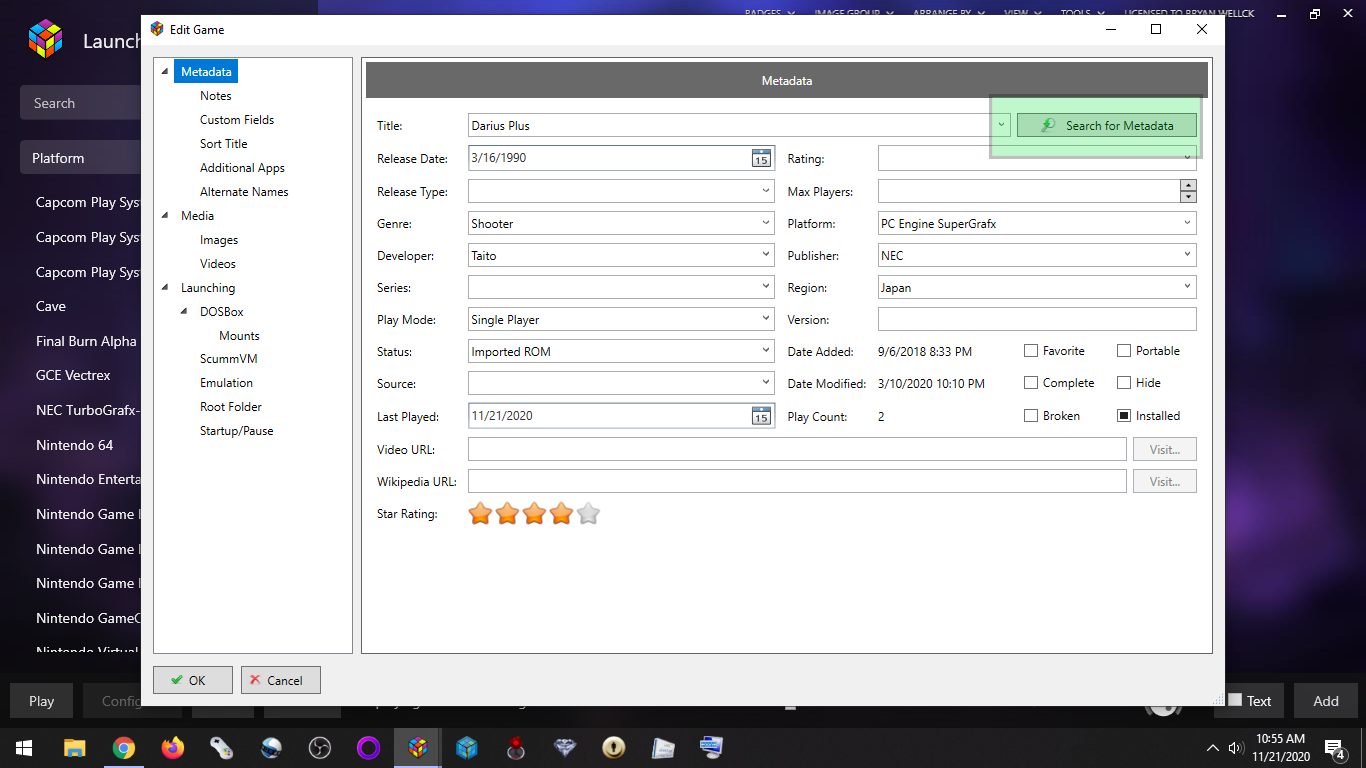
Task: Open the Developer dropdown
Action: click(x=766, y=255)
